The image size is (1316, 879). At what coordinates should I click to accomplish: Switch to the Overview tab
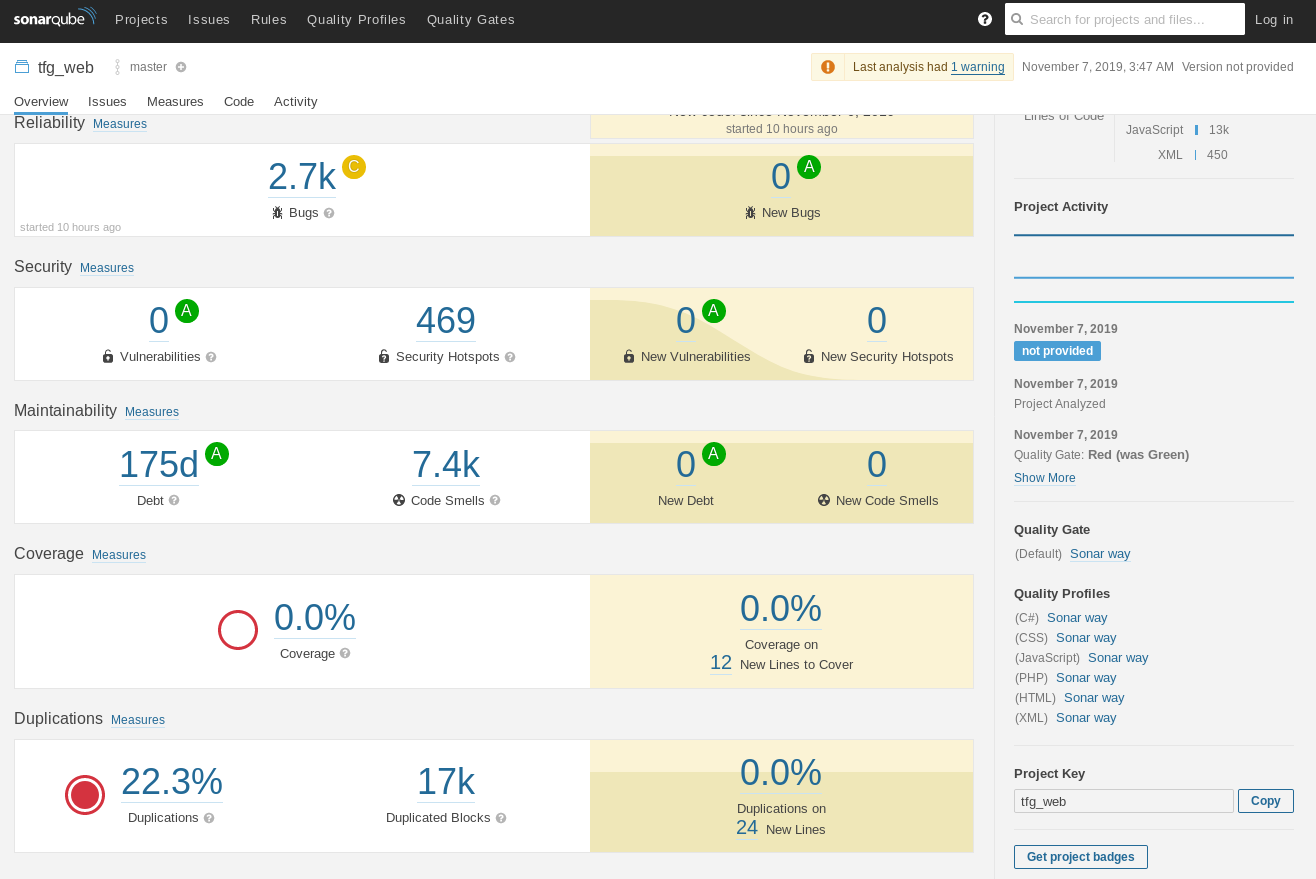pos(41,101)
